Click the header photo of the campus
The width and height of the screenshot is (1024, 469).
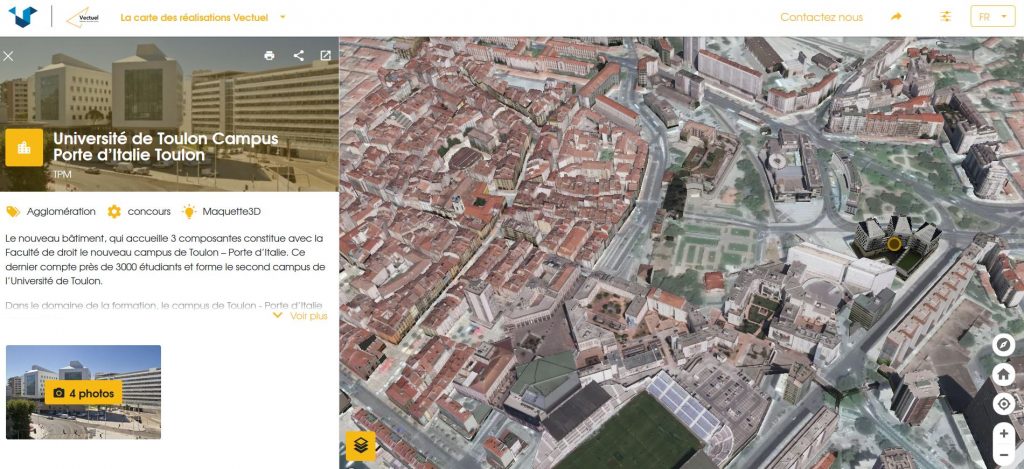click(169, 114)
